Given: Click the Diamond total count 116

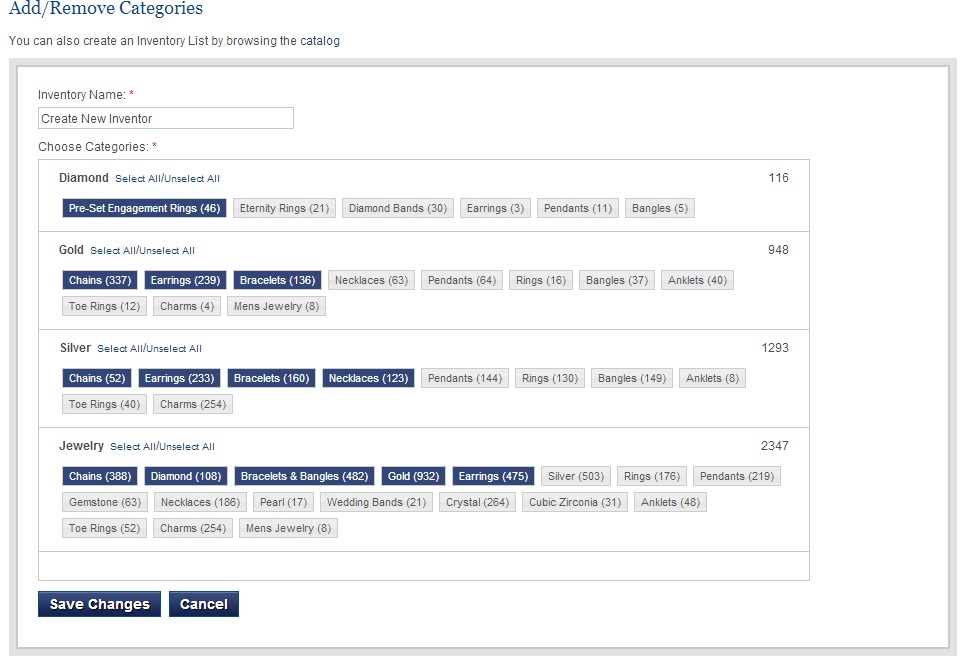Looking at the screenshot, I should coord(778,178).
